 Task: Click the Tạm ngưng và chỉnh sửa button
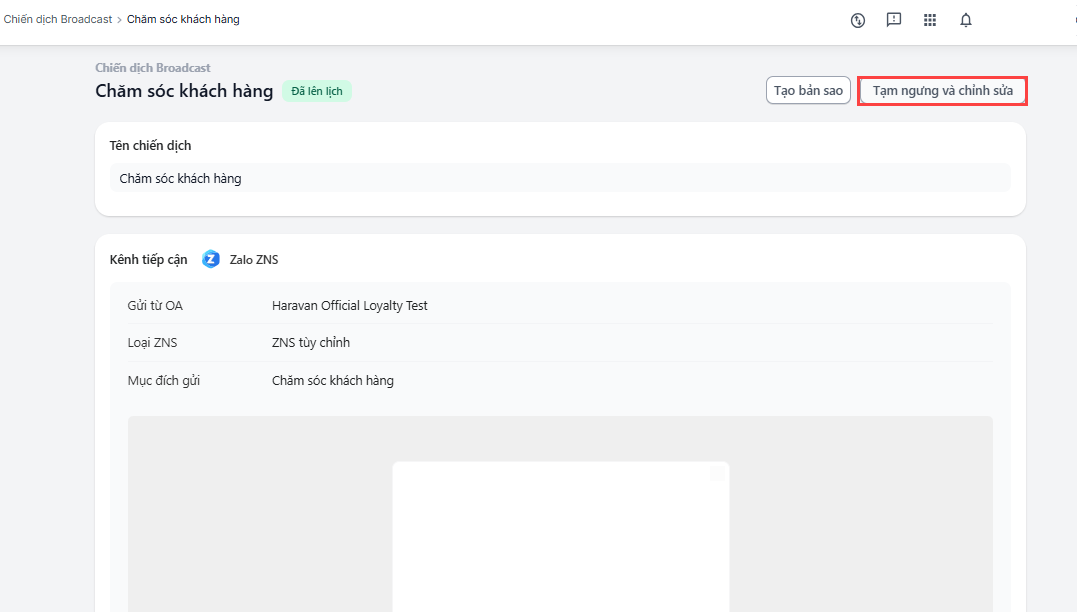pyautogui.click(x=942, y=91)
